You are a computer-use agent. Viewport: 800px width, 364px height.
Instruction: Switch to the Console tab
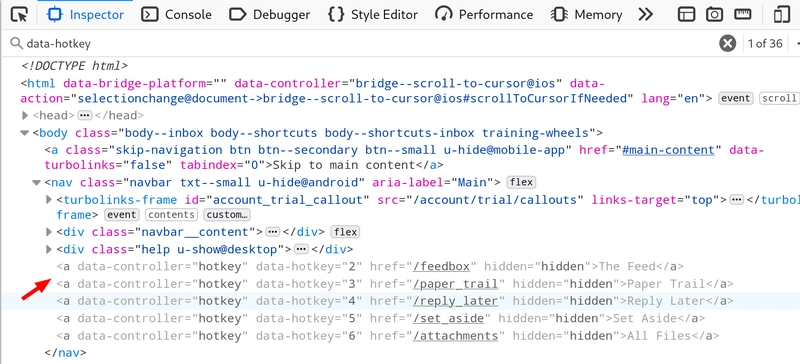pos(176,15)
